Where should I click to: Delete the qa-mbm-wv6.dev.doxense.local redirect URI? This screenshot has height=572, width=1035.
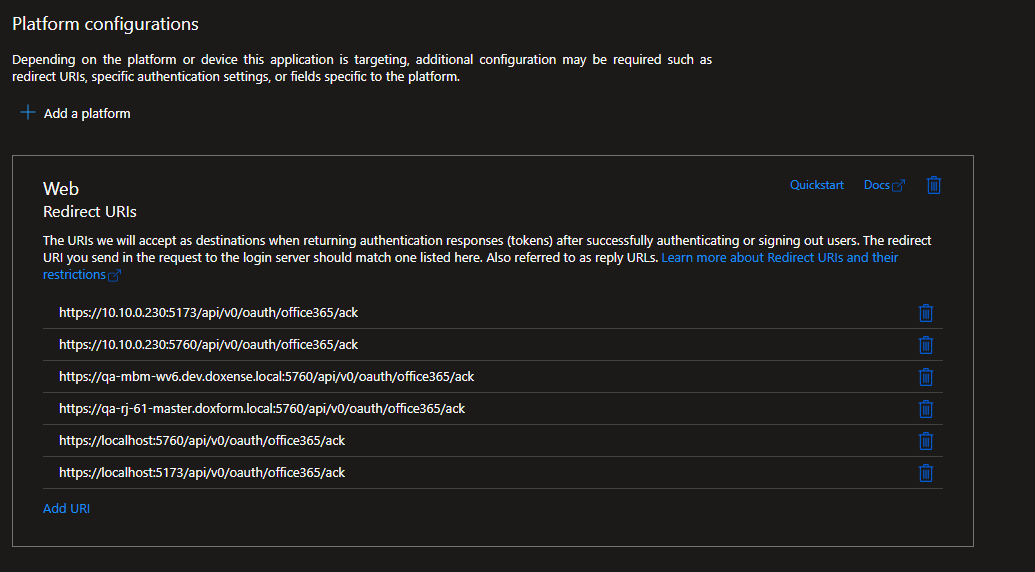tap(926, 377)
